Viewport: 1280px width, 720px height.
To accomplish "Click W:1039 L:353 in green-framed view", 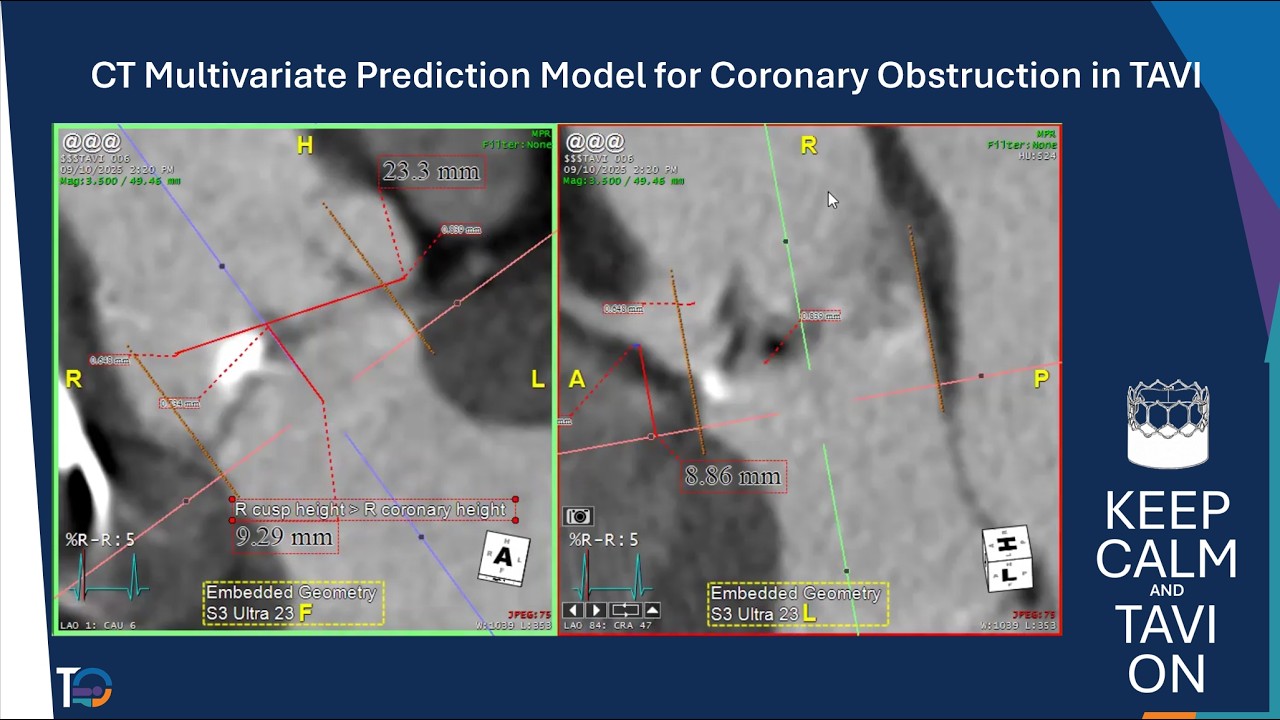I will [x=515, y=626].
